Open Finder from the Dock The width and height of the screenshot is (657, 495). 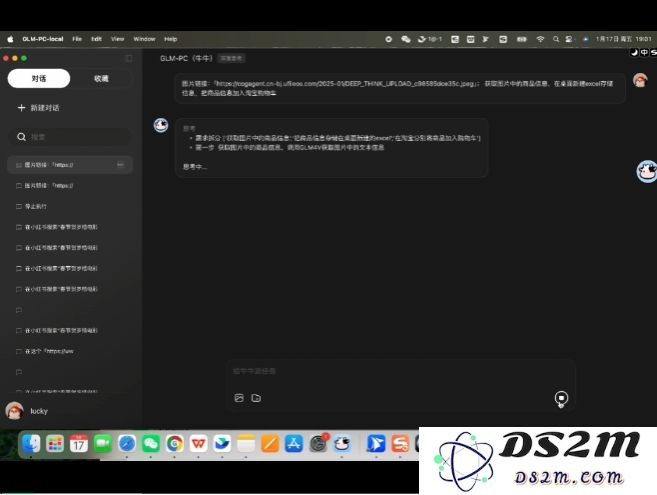tap(31, 443)
